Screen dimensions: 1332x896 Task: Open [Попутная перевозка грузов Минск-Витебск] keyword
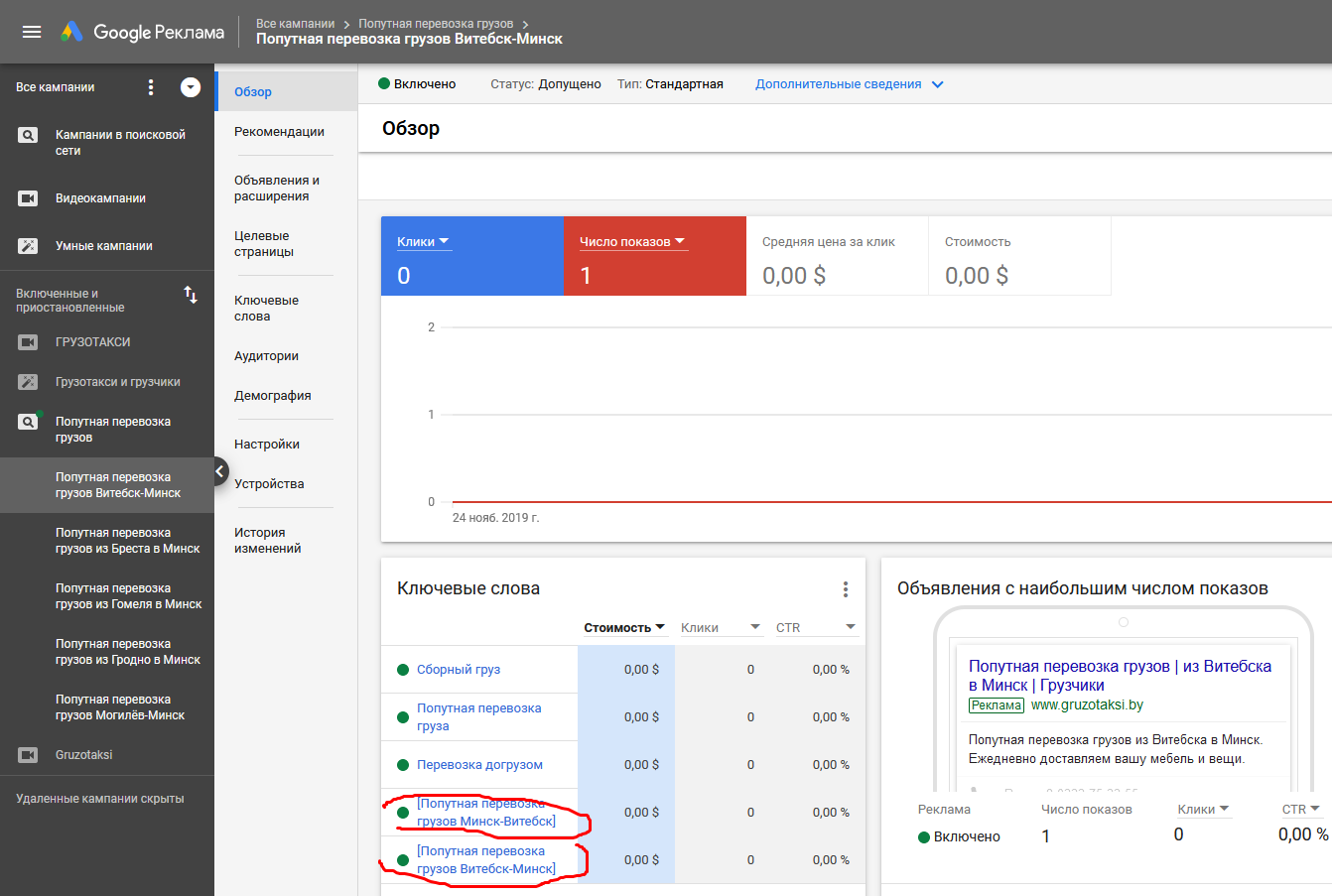point(486,813)
